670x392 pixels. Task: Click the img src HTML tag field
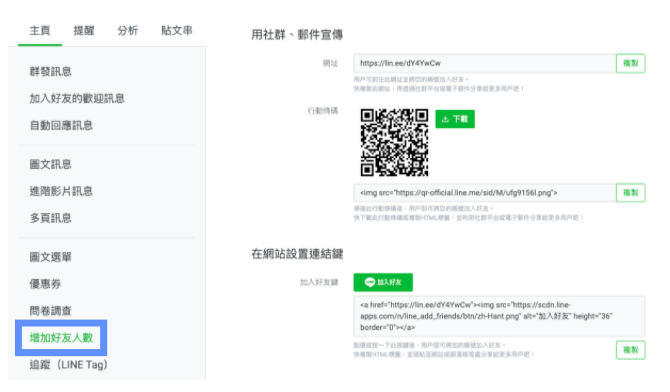485,193
